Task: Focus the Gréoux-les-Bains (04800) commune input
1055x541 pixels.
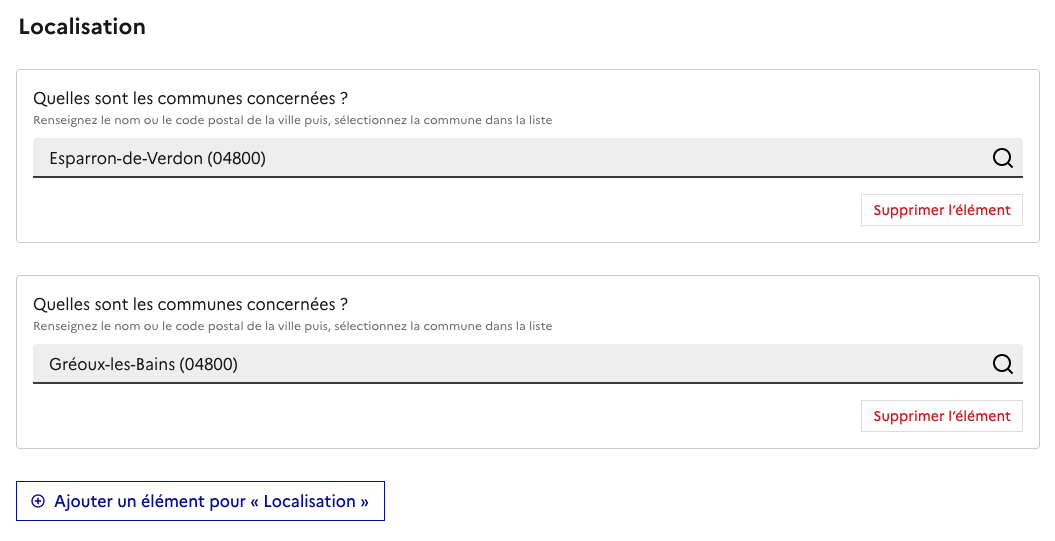Action: 528,364
